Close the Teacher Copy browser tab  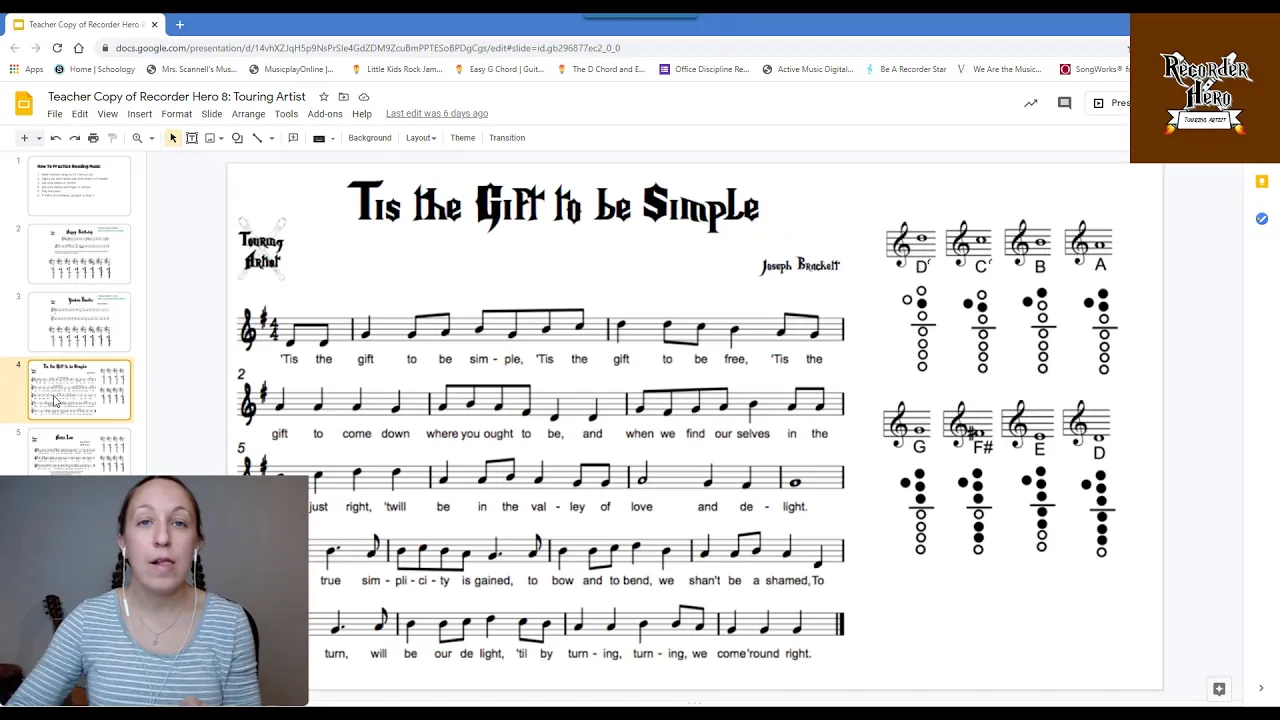pyautogui.click(x=154, y=24)
